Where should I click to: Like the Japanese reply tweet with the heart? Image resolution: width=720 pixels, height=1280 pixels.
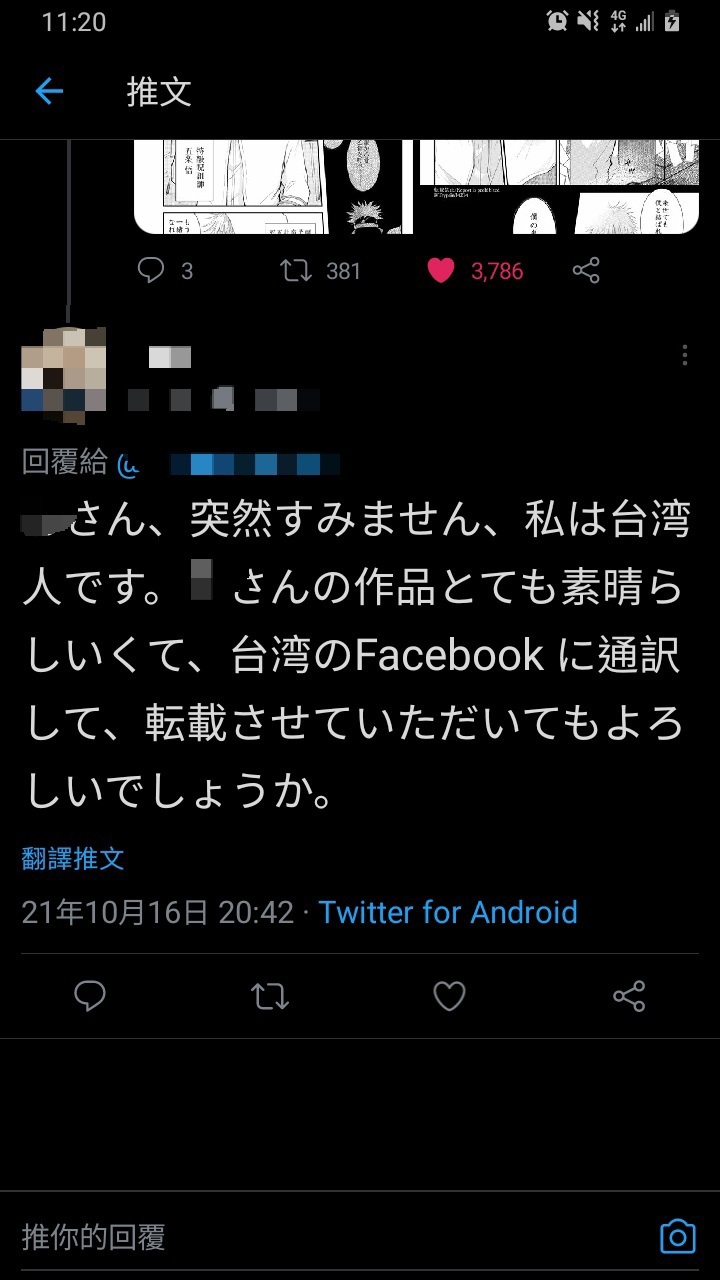pos(449,996)
